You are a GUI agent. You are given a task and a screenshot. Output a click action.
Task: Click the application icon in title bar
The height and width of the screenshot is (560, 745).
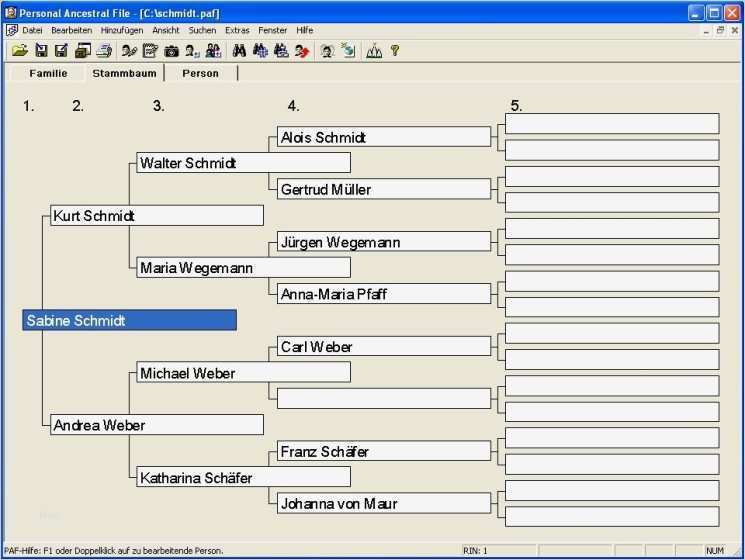pyautogui.click(x=10, y=12)
